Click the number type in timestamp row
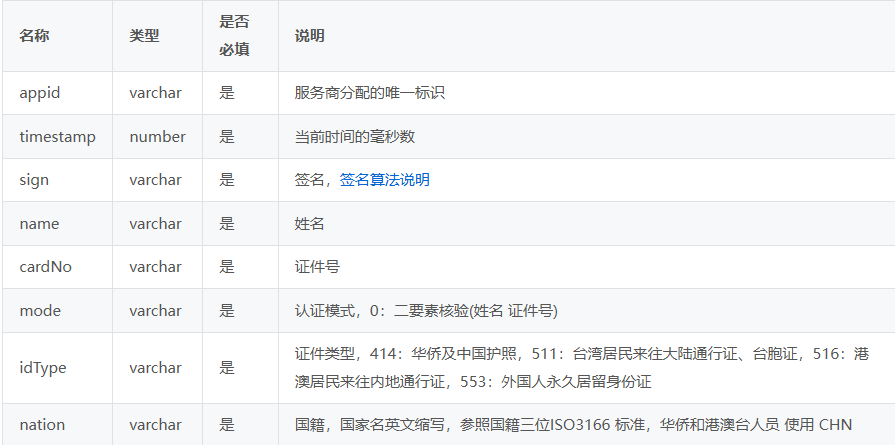The image size is (895, 445). pyautogui.click(x=157, y=137)
